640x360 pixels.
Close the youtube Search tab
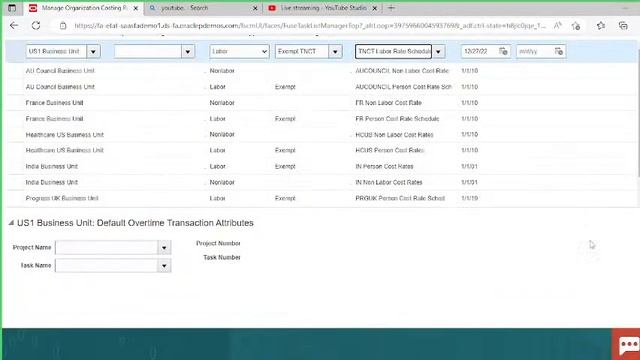point(255,8)
